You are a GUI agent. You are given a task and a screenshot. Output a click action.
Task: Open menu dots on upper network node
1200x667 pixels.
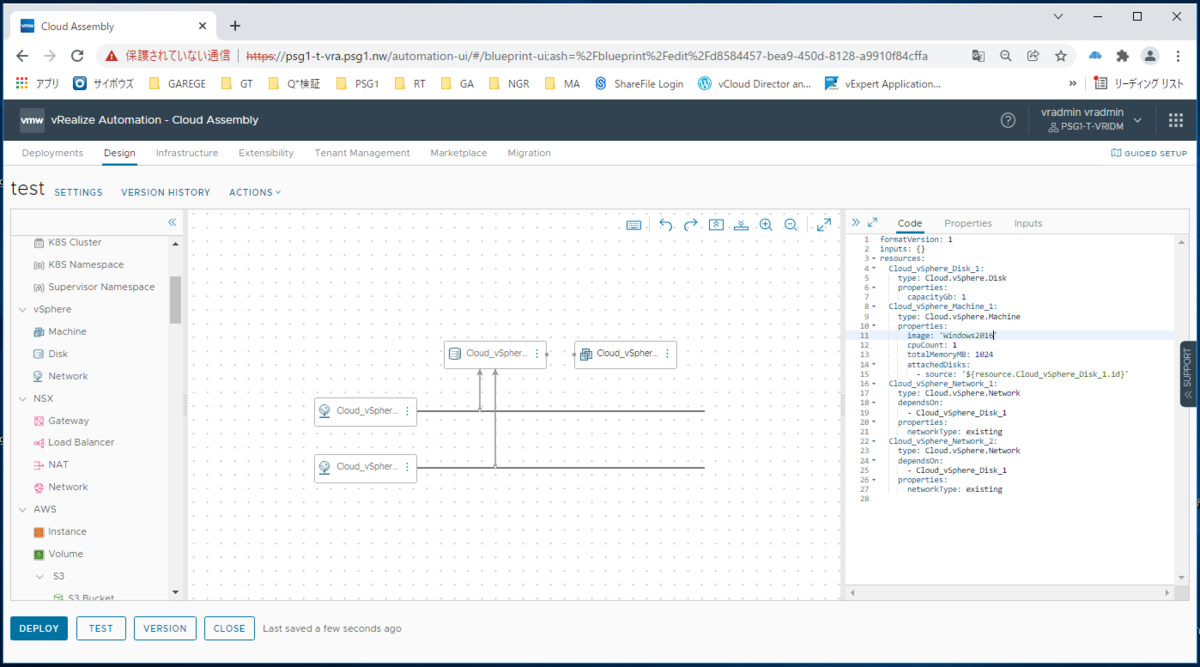(407, 411)
